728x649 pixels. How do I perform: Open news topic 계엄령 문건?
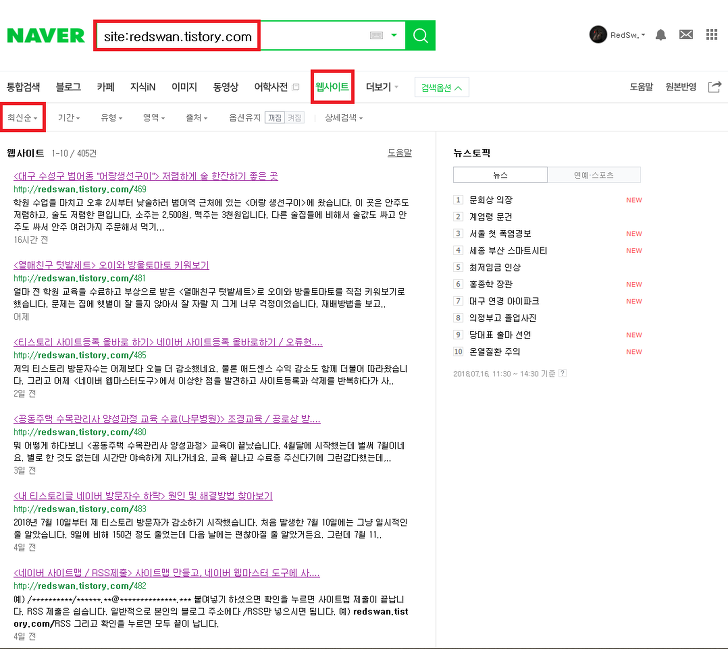(x=490, y=217)
